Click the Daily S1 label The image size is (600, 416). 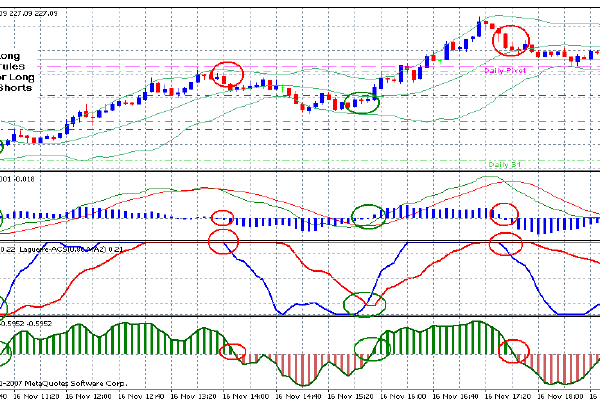506,163
